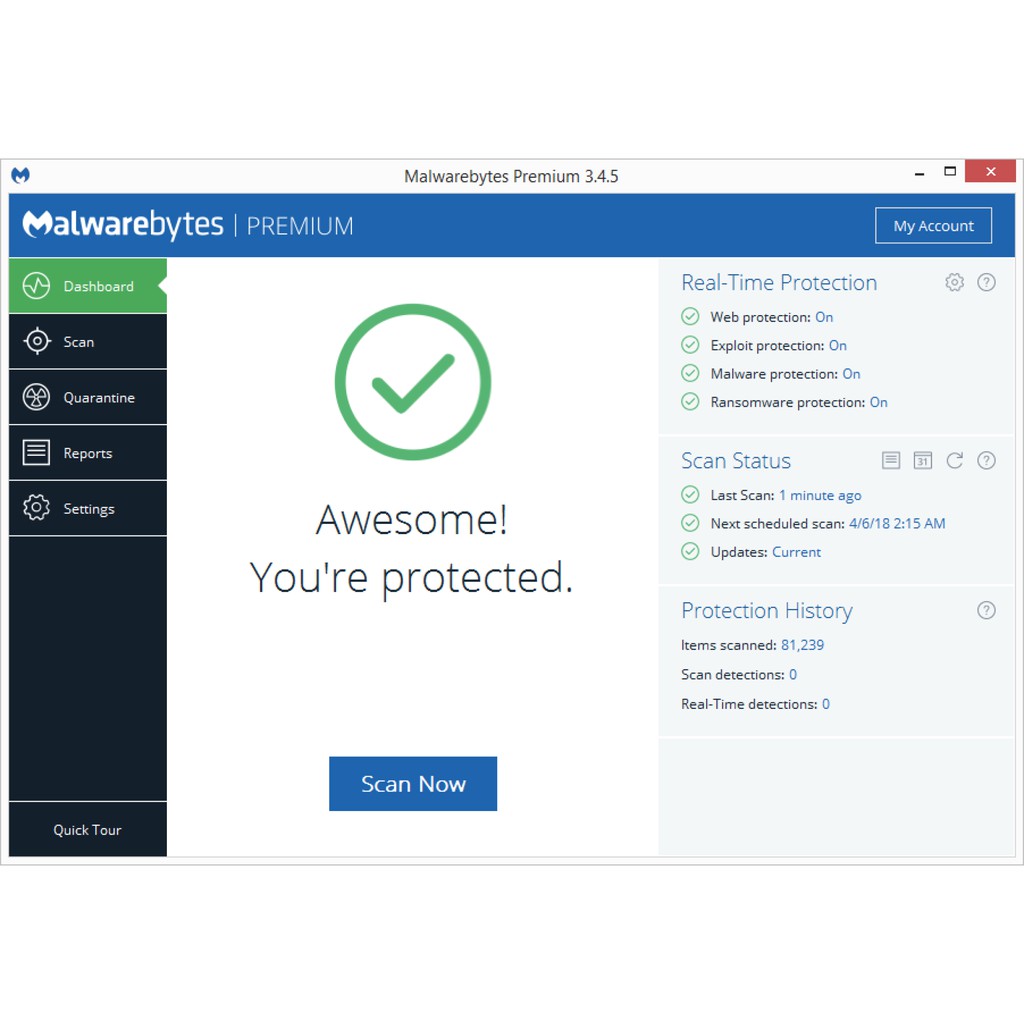Launch the Quick Tour
Viewport: 1024px width, 1024px height.
click(87, 829)
